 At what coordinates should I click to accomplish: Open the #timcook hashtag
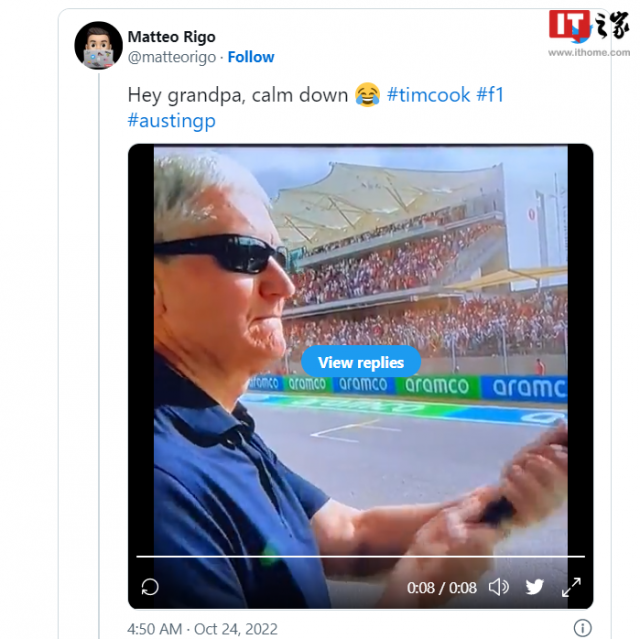point(428,95)
